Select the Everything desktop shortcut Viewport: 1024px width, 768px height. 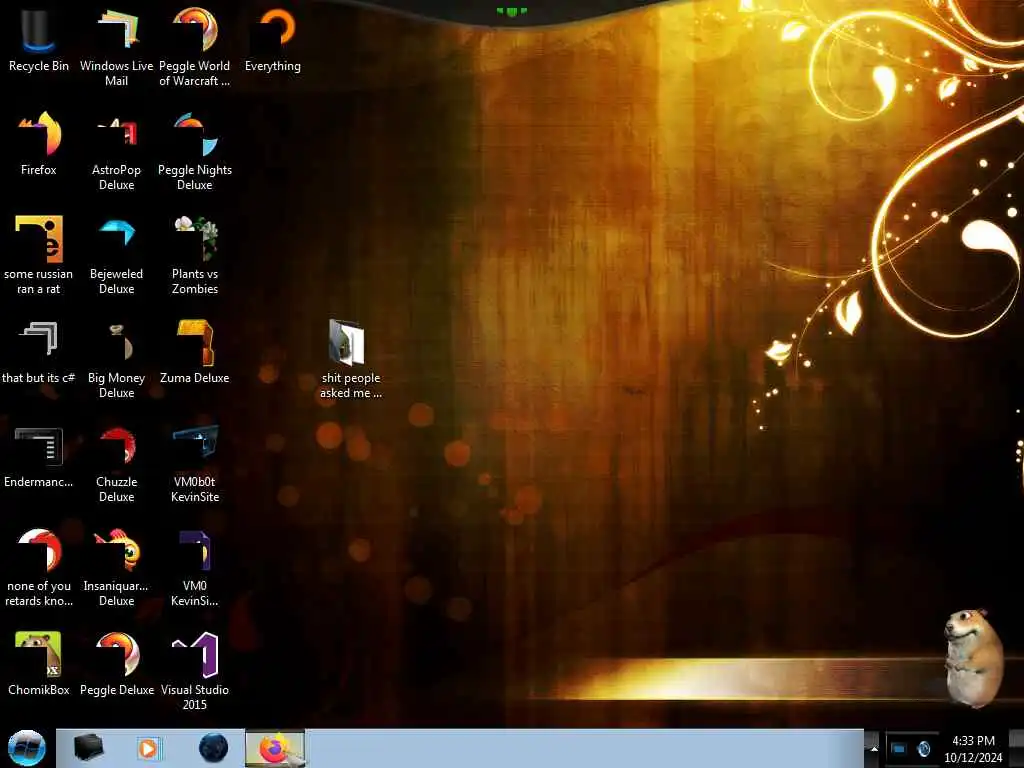(x=273, y=40)
